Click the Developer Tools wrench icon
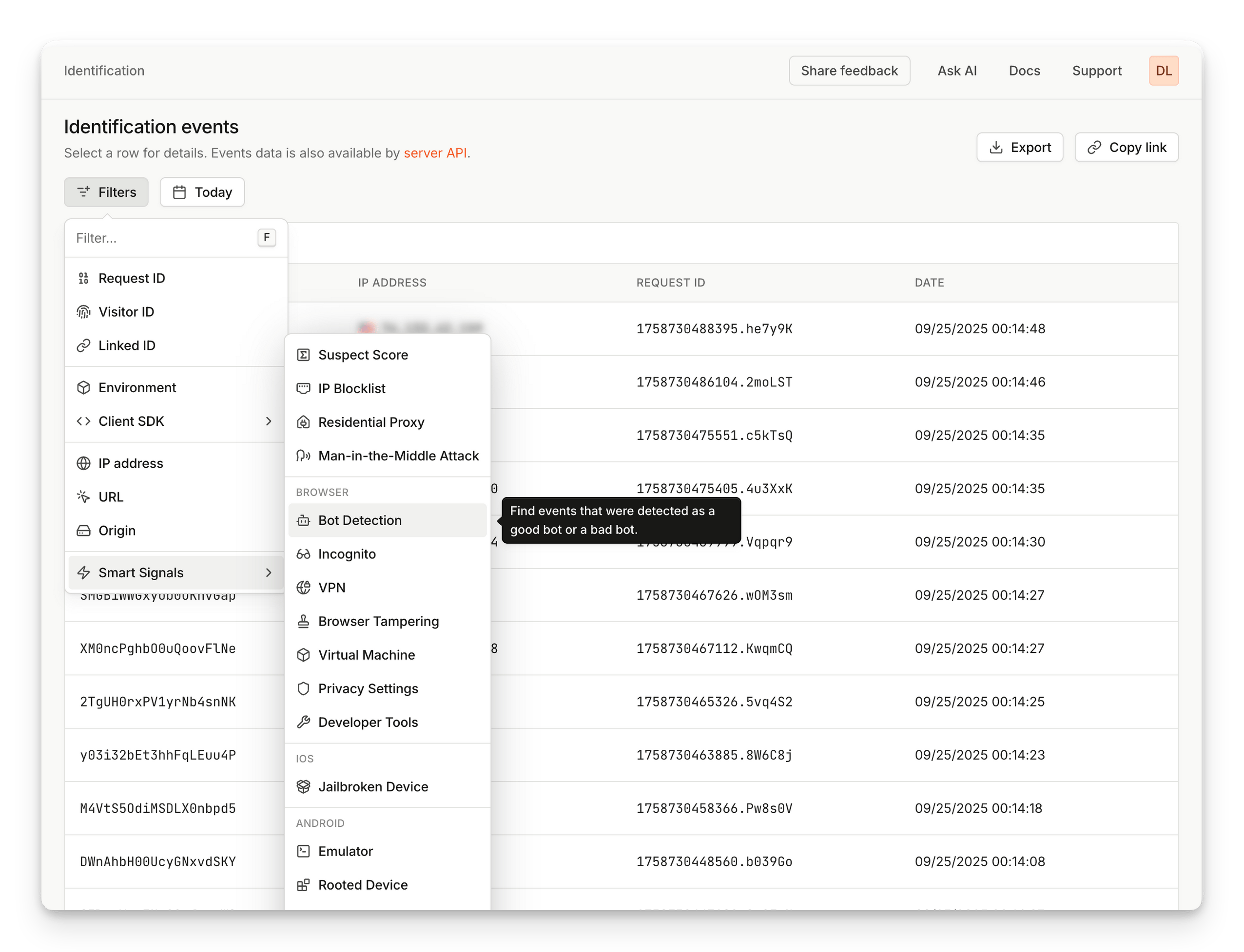This screenshot has width=1244, height=952. point(303,723)
